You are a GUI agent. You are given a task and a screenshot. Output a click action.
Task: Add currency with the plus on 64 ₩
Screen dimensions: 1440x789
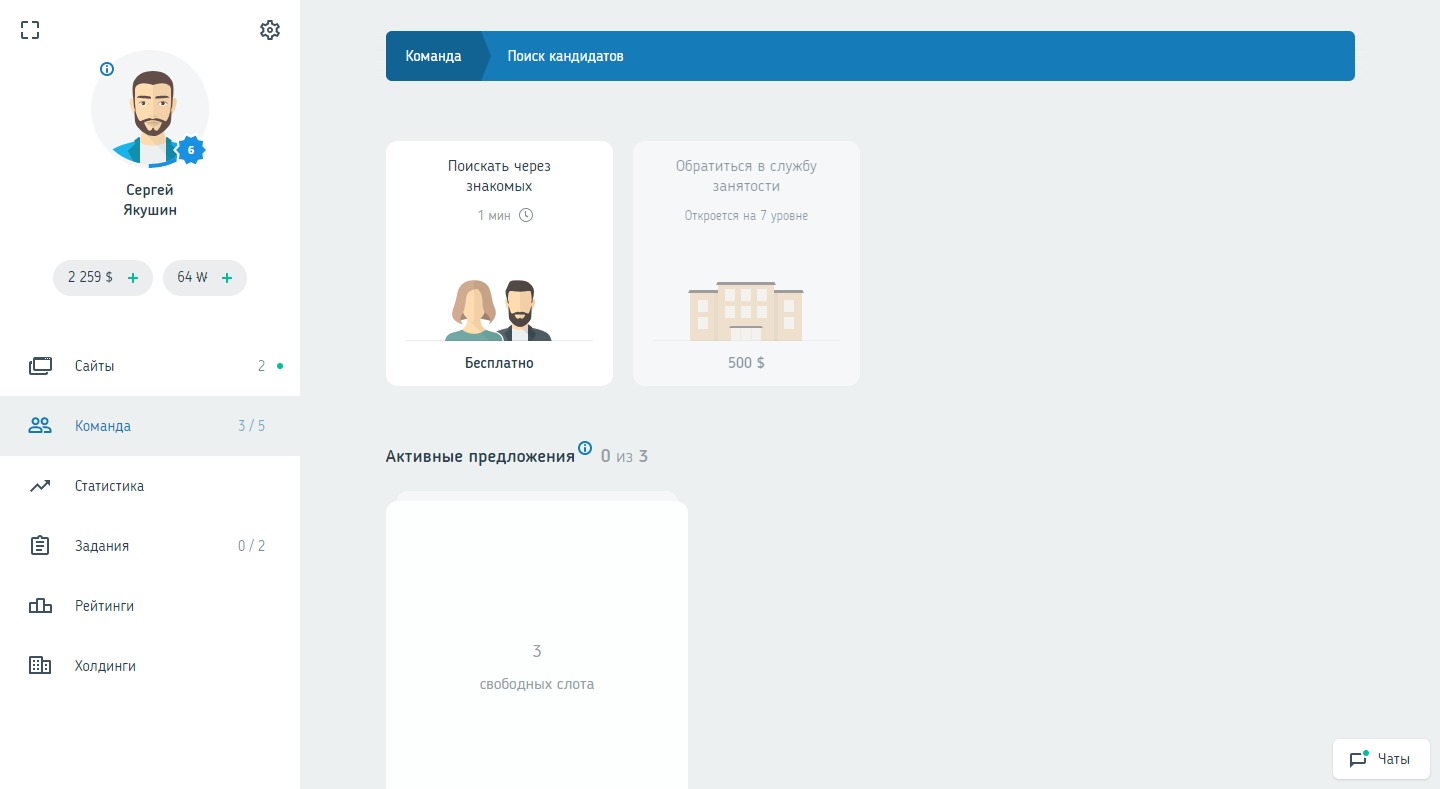point(227,278)
